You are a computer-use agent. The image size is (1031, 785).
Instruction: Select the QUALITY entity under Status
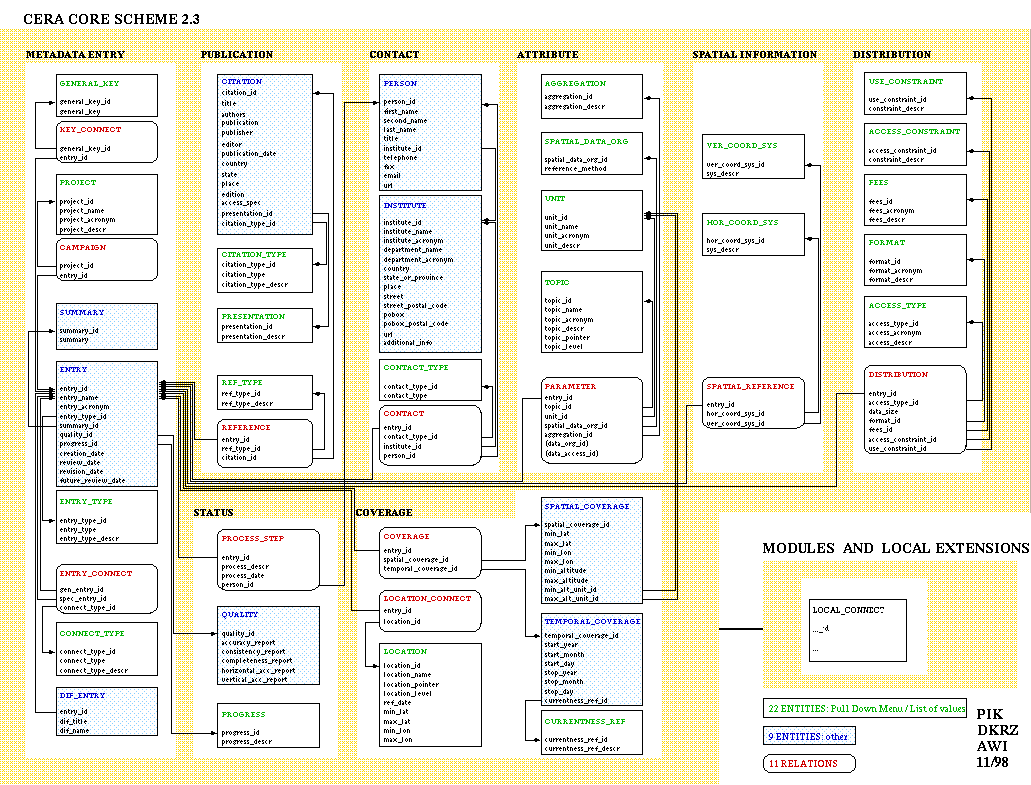pos(269,645)
